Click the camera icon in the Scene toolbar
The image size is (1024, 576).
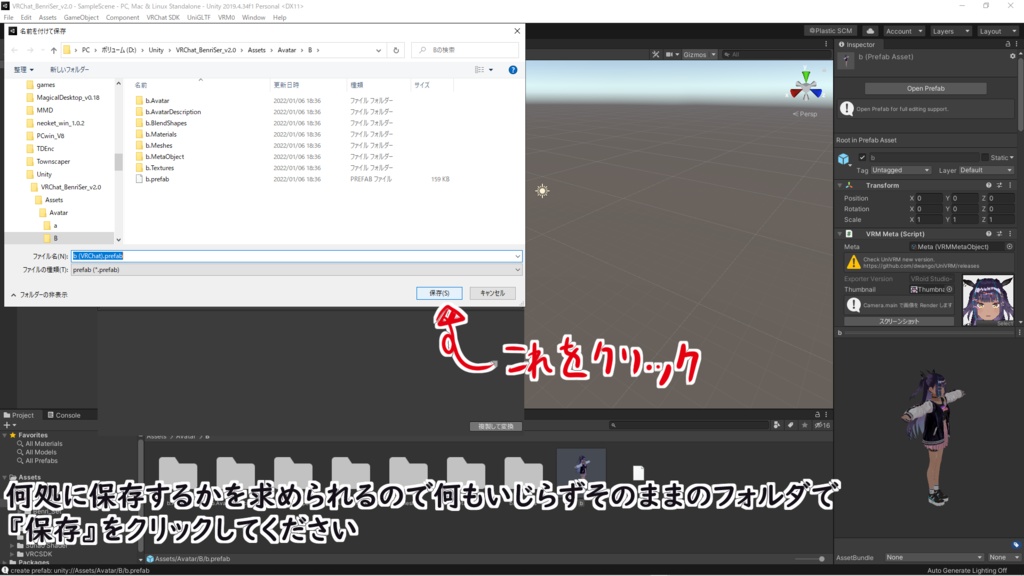(668, 54)
